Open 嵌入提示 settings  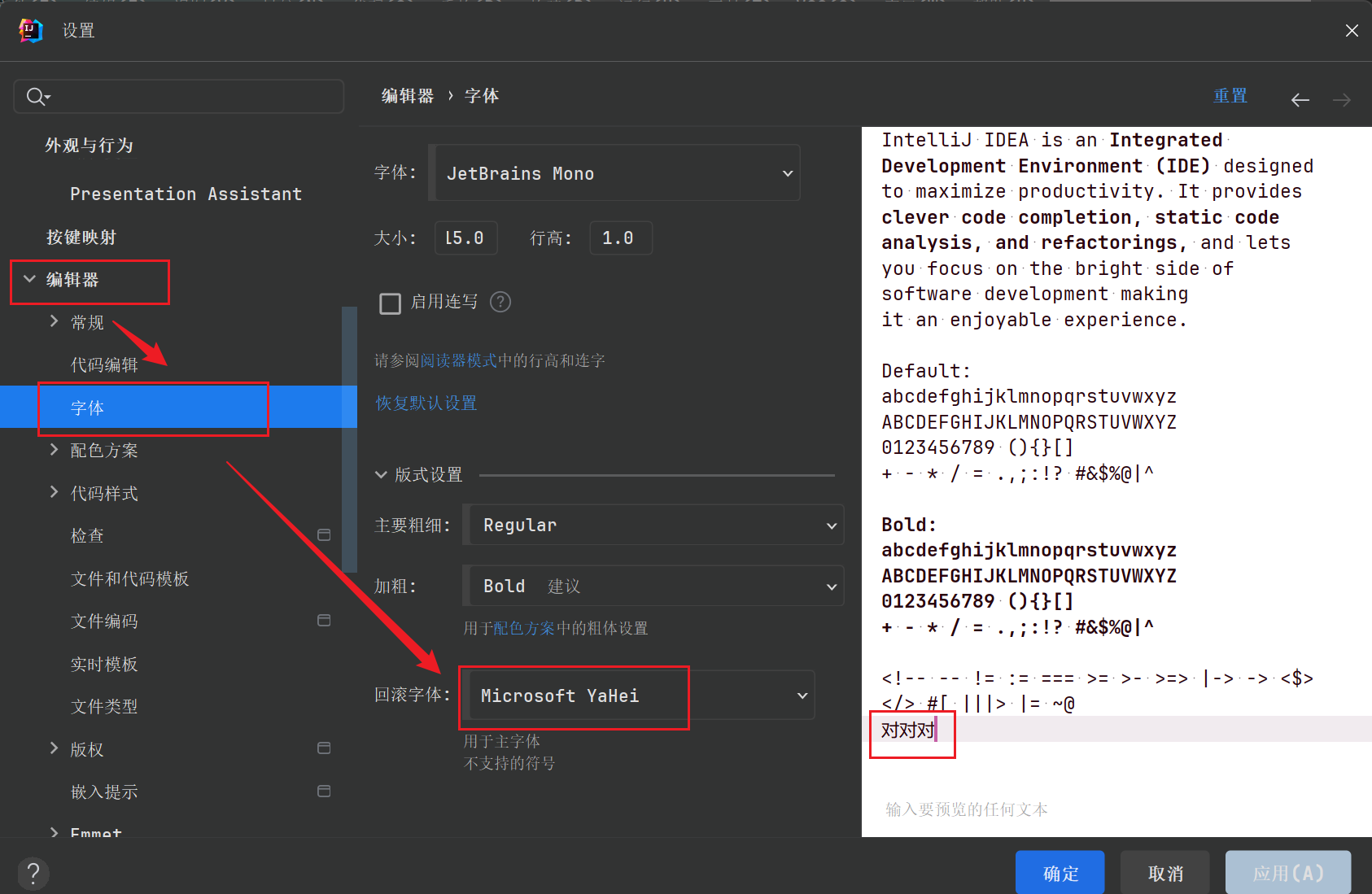tap(104, 792)
